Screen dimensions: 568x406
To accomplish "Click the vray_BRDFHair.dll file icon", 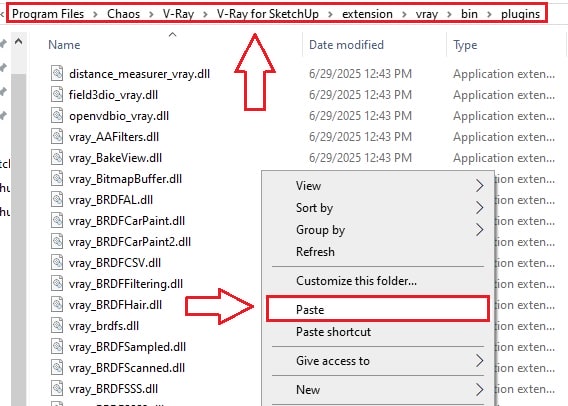I will tap(57, 305).
